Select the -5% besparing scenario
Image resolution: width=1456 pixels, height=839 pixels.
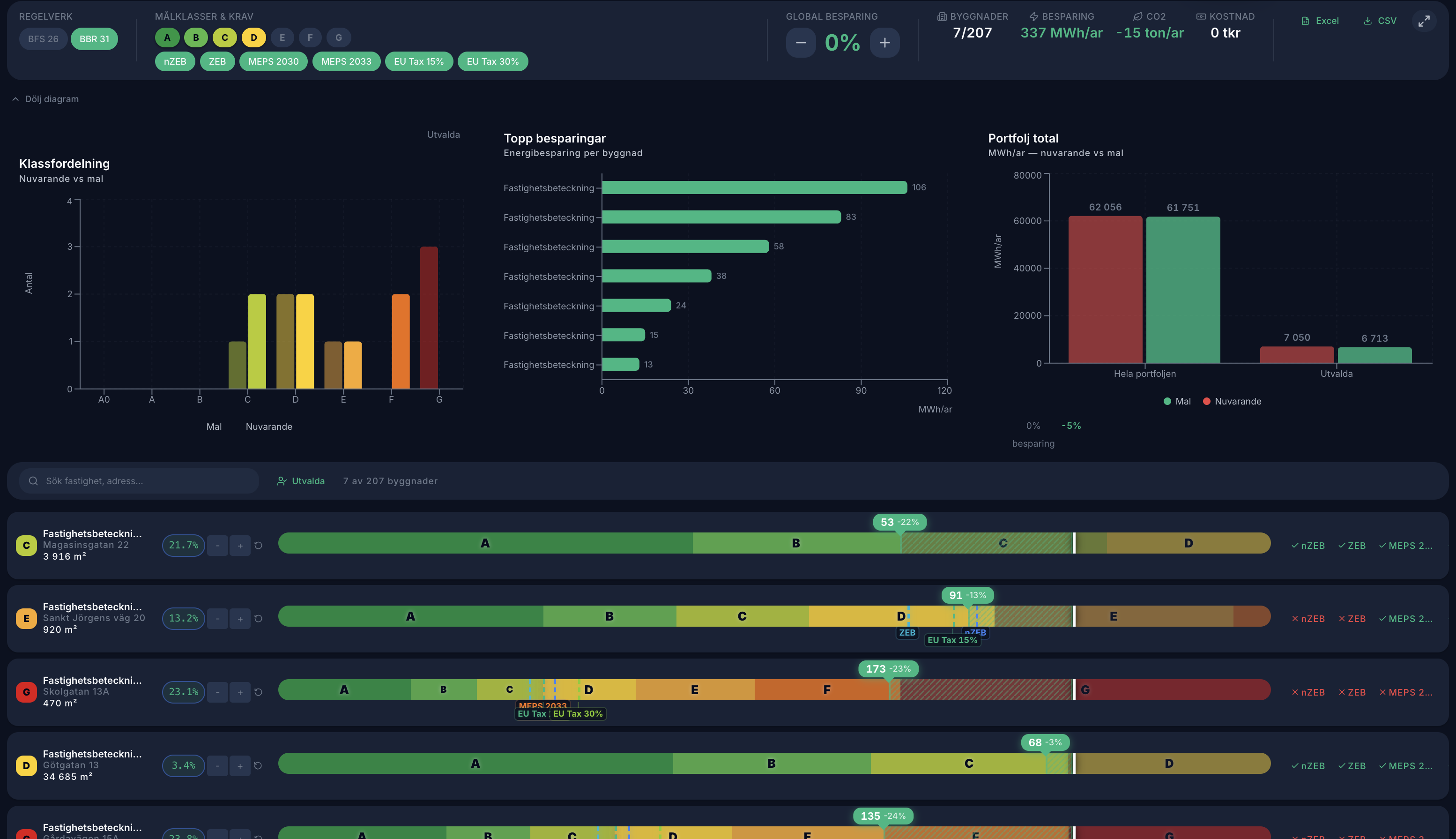[x=1071, y=426]
